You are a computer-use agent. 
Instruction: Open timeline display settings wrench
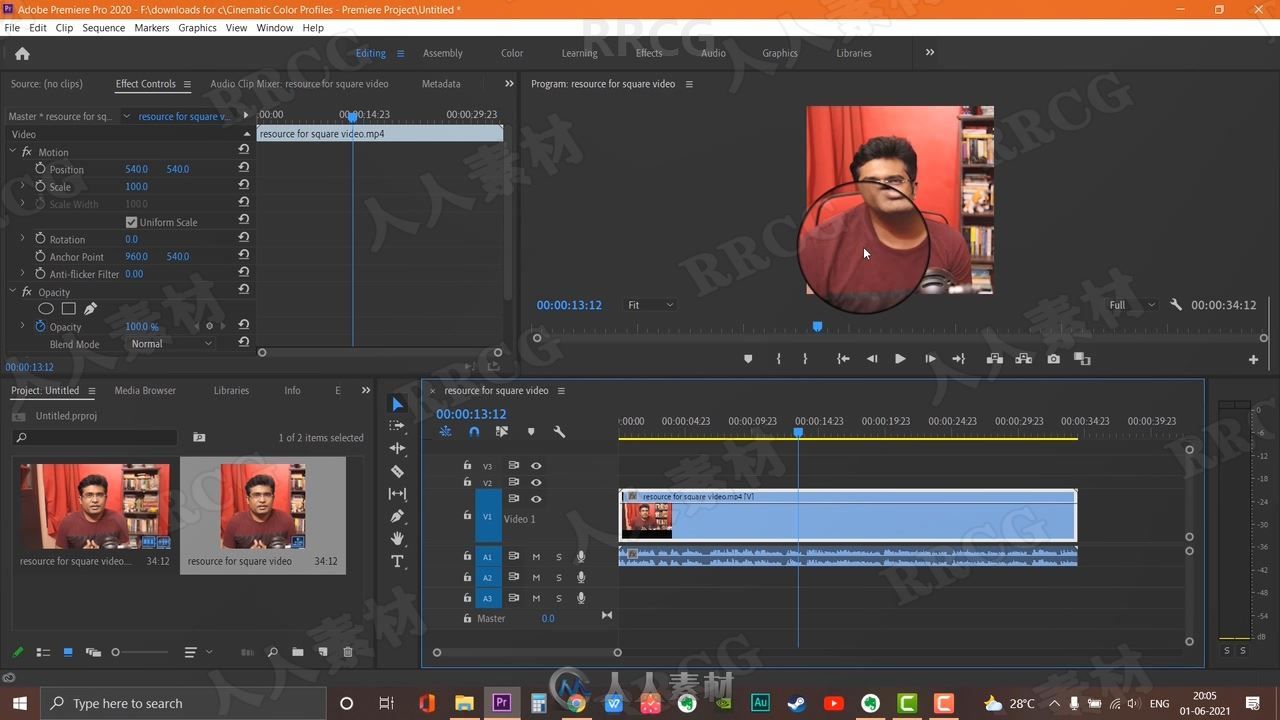(559, 432)
